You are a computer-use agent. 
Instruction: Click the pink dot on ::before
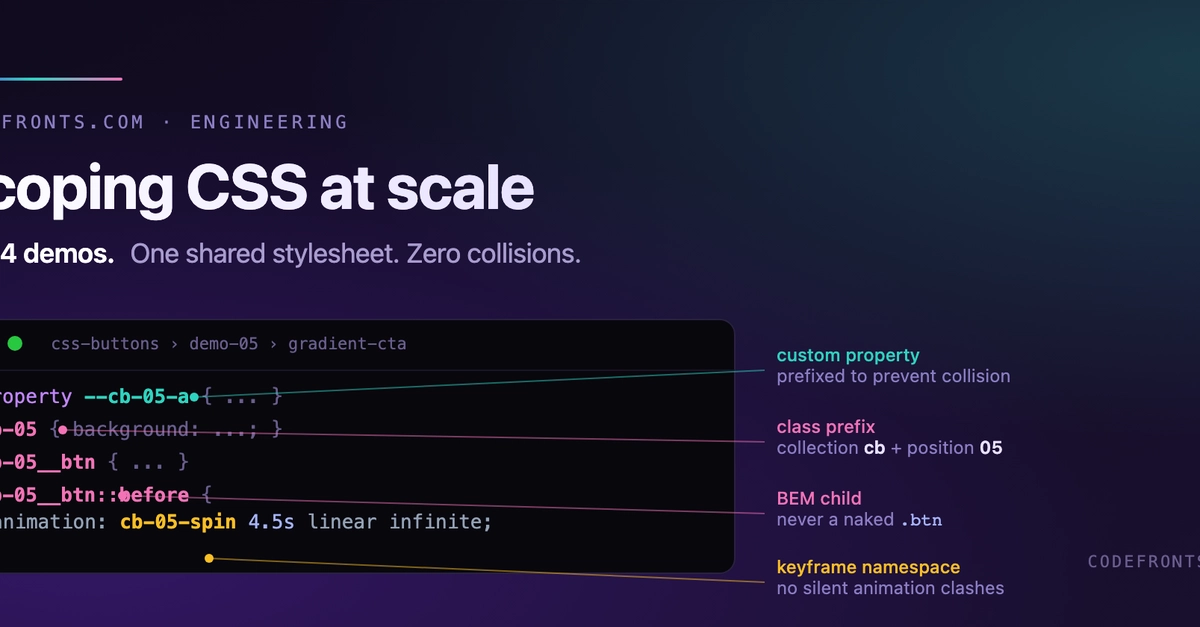(123, 494)
